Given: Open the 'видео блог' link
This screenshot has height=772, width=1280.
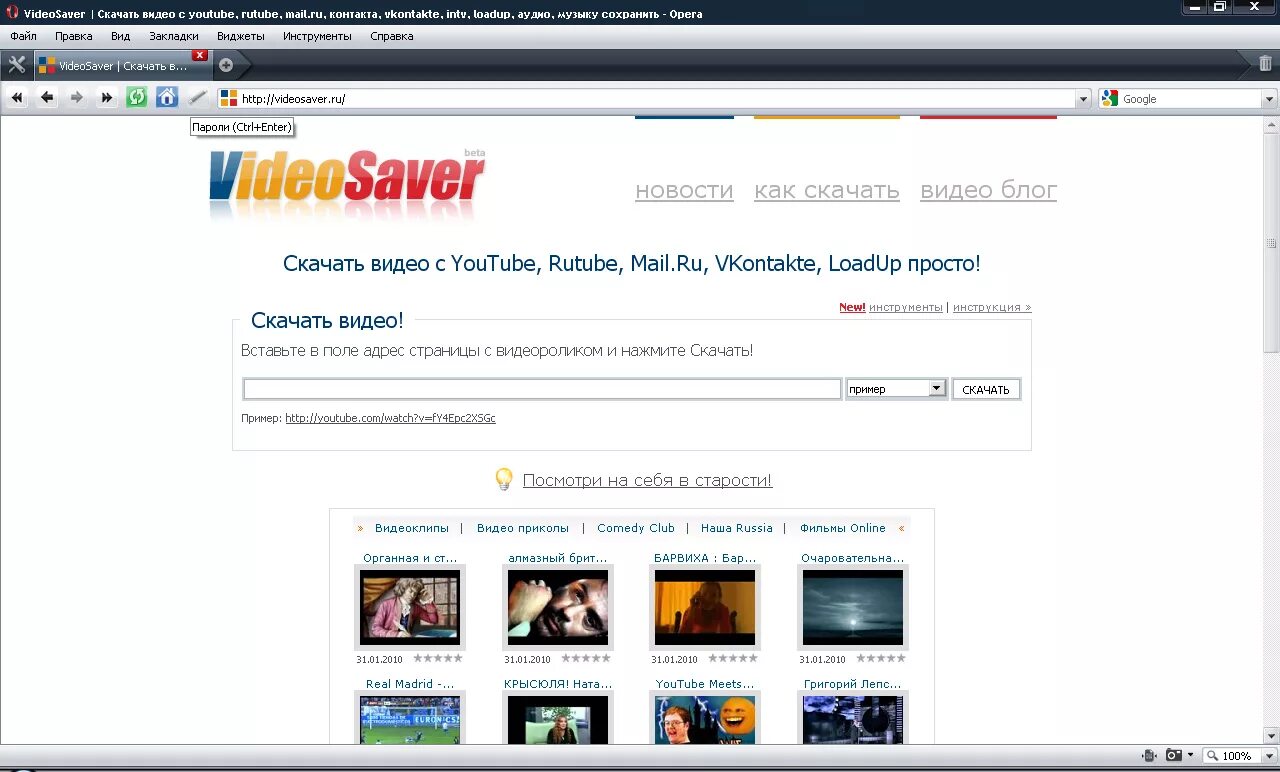Looking at the screenshot, I should [x=988, y=190].
